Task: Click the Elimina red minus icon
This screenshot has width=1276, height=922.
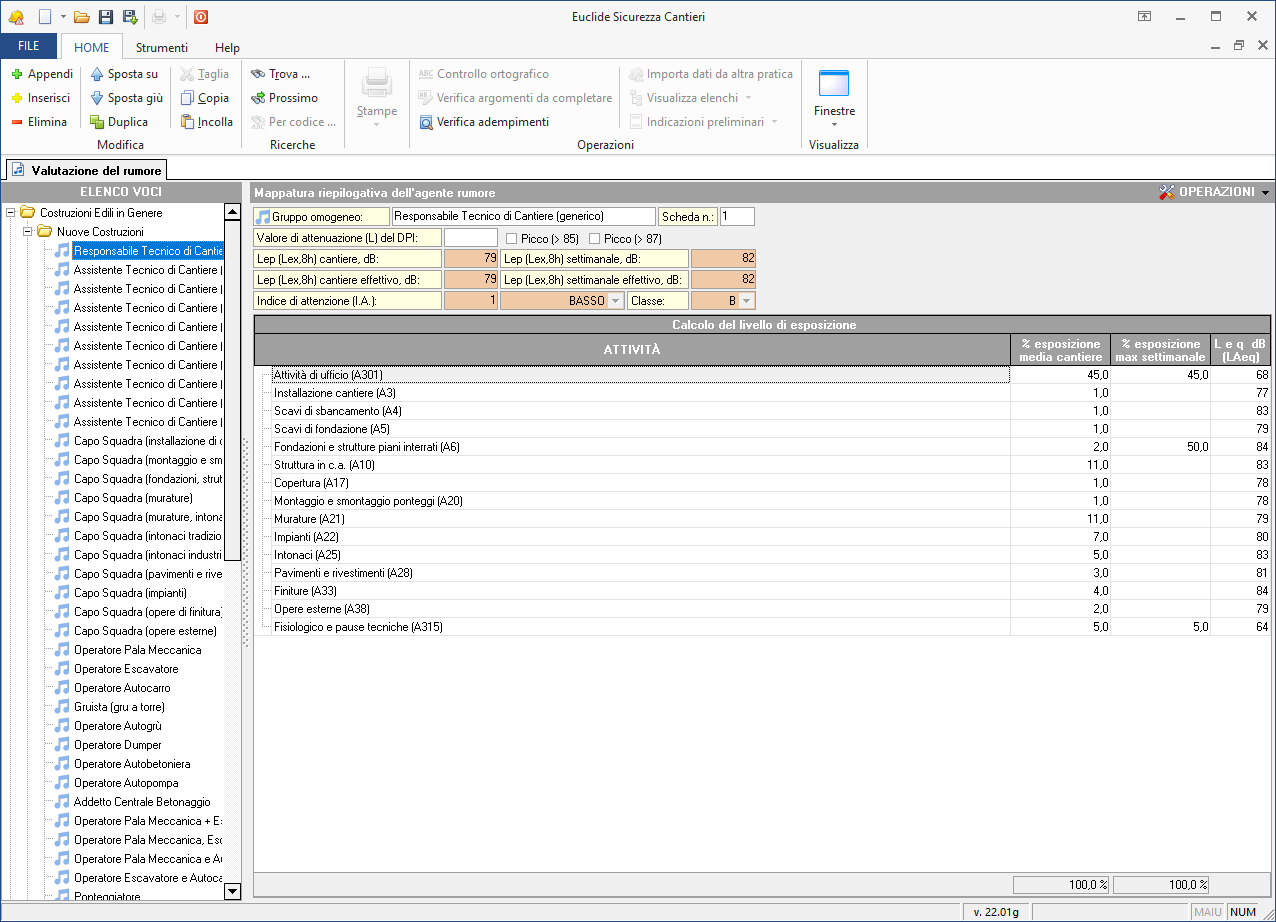Action: click(x=17, y=122)
